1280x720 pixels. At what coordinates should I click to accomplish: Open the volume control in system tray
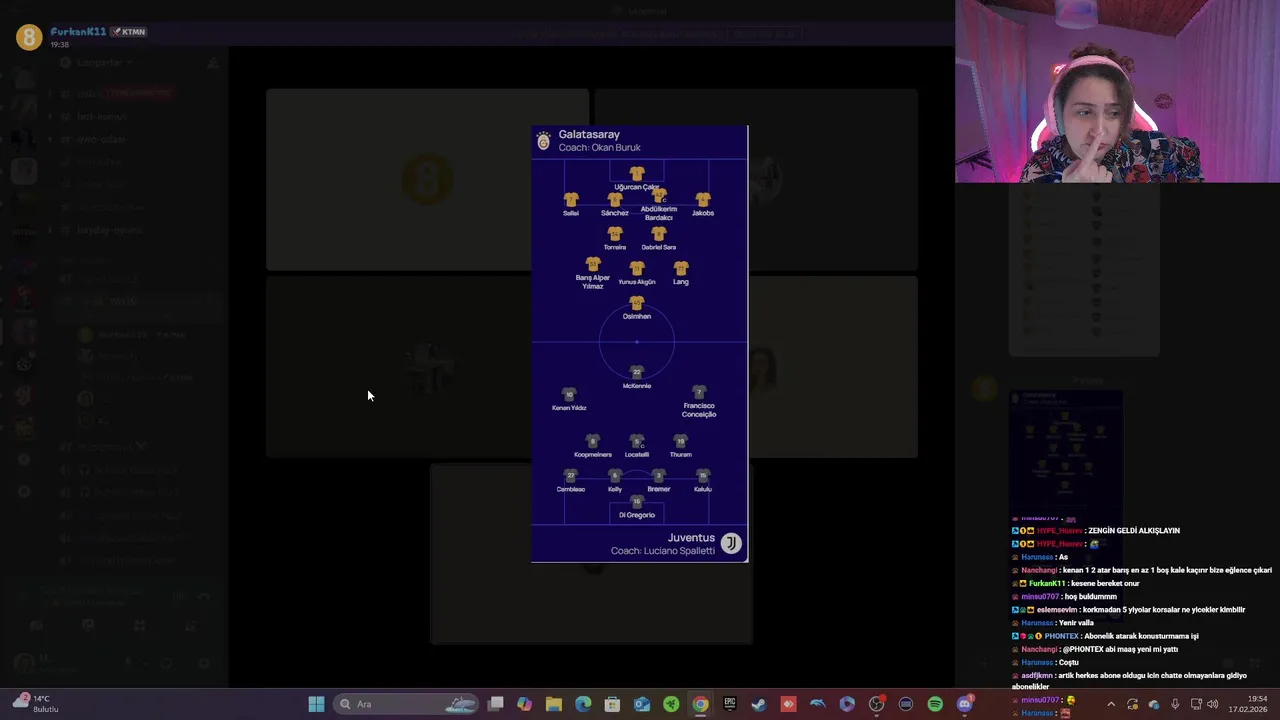coord(1213,704)
